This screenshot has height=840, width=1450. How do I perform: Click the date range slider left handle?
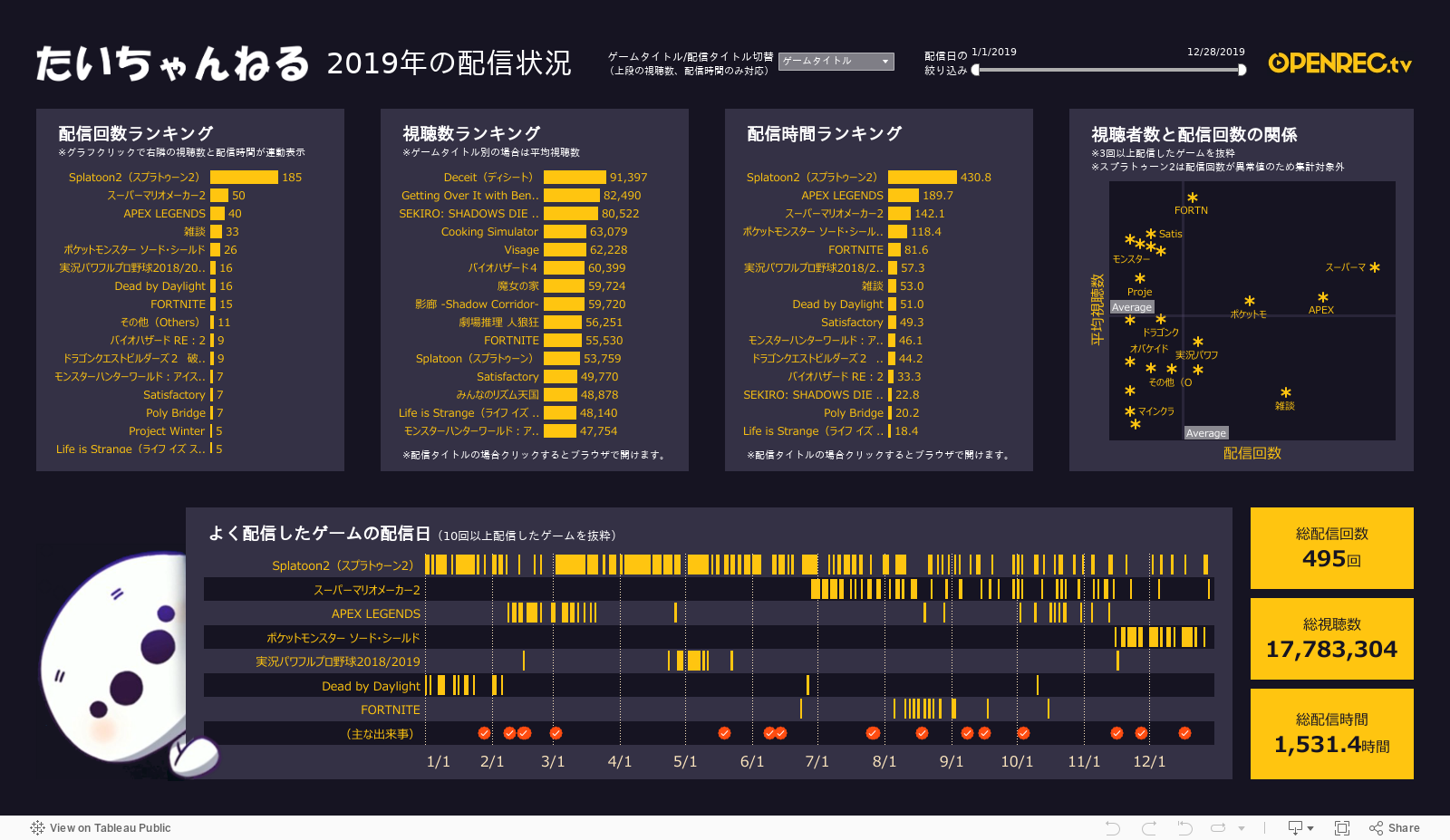[975, 70]
